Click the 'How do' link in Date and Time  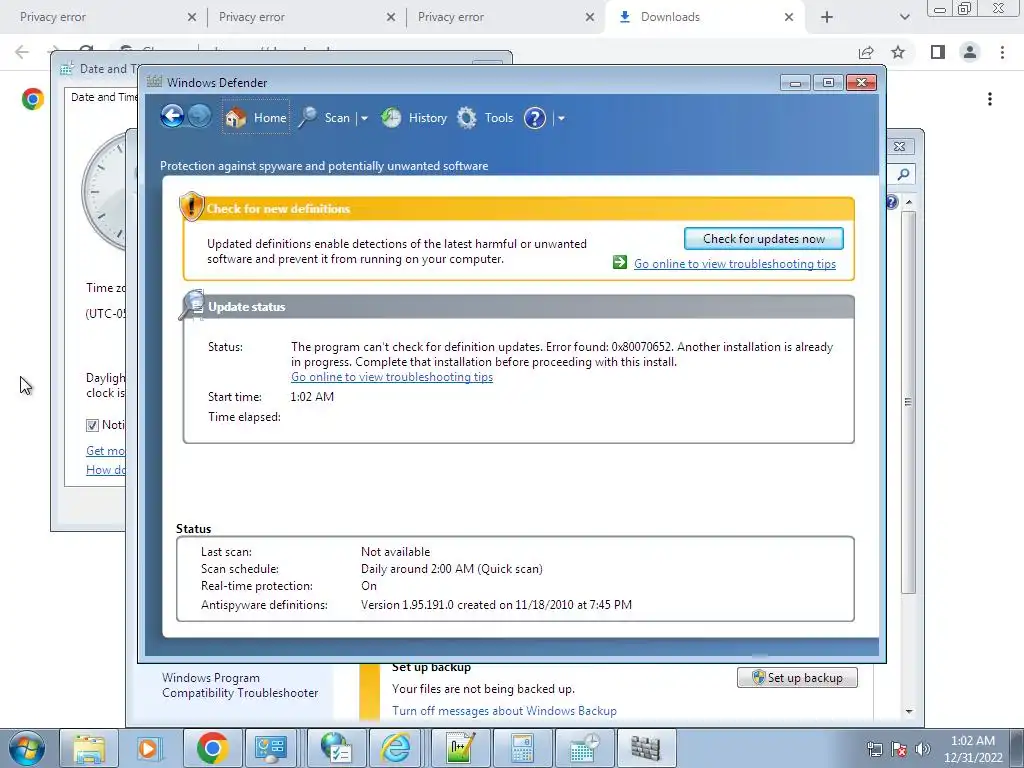106,470
